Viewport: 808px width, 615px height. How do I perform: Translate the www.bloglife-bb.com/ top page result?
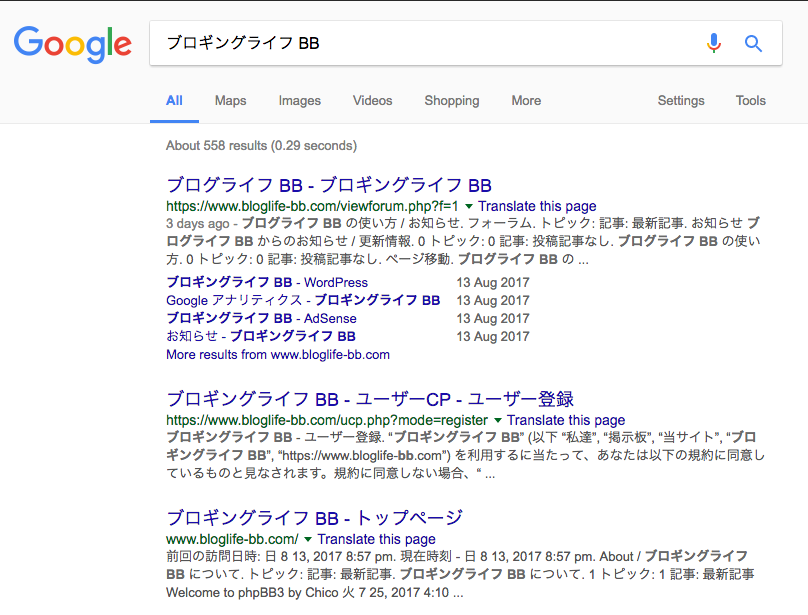[376, 539]
